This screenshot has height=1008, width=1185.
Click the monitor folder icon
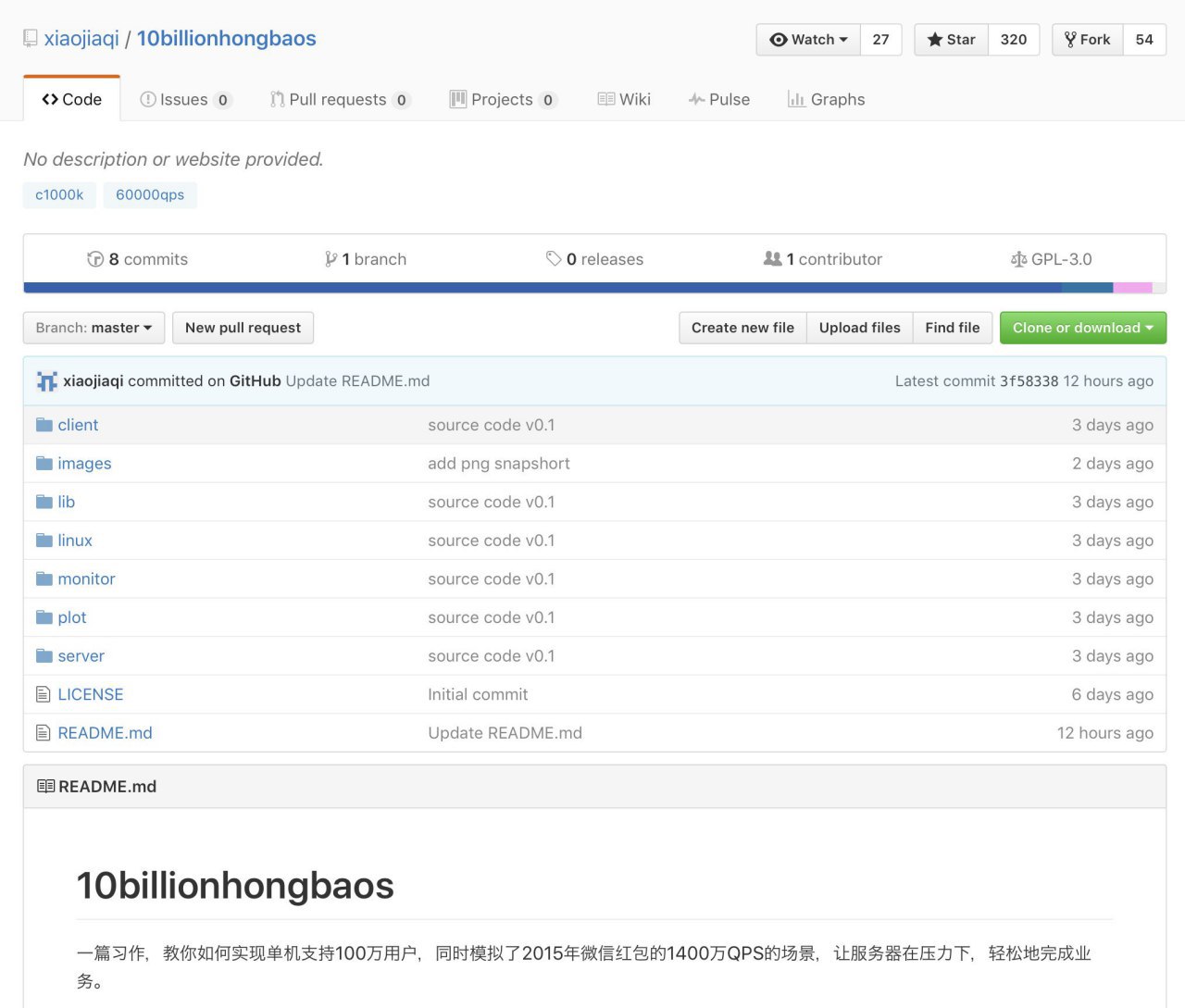[x=44, y=579]
